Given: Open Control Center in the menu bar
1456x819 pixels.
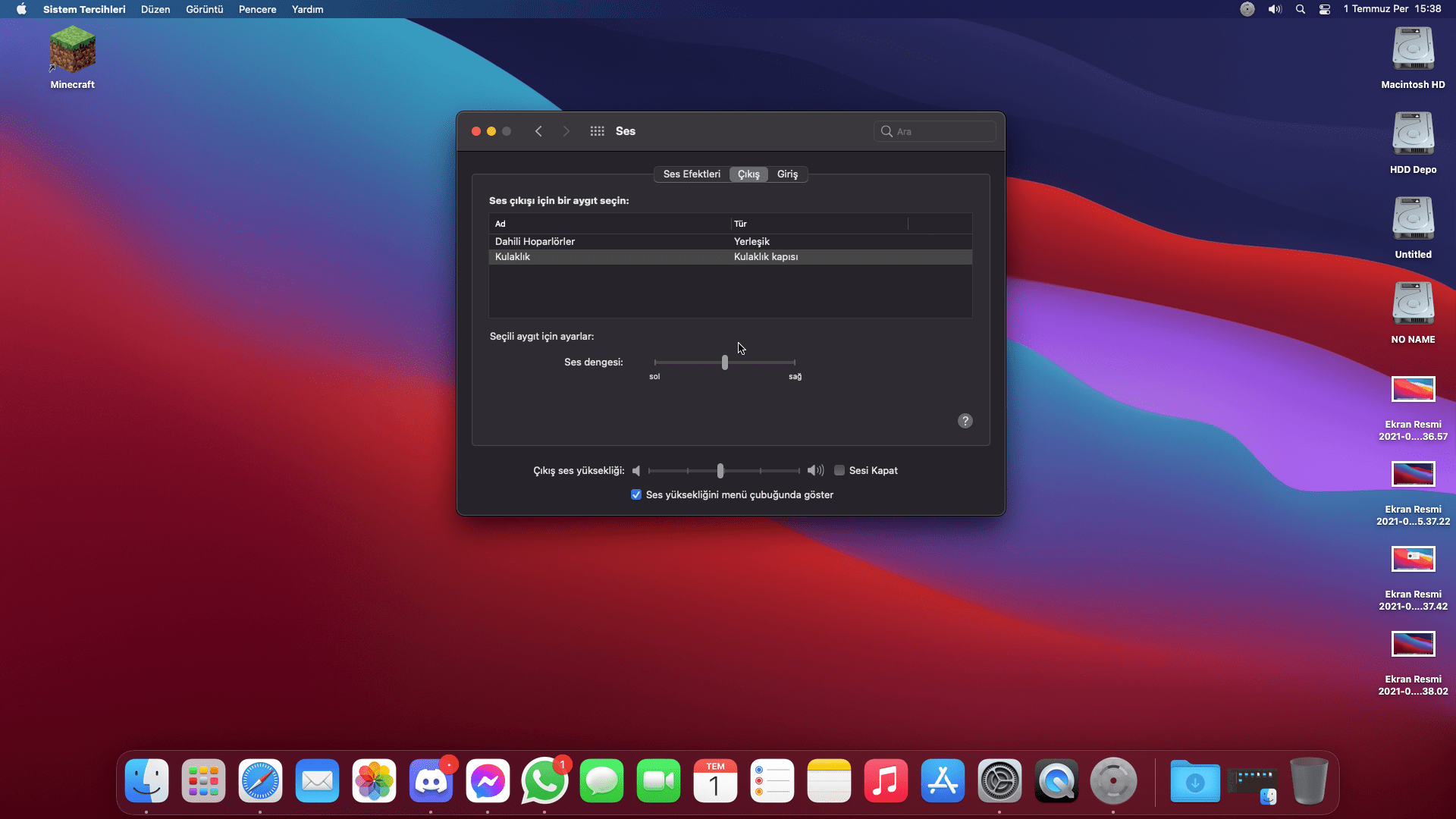Looking at the screenshot, I should (x=1325, y=9).
